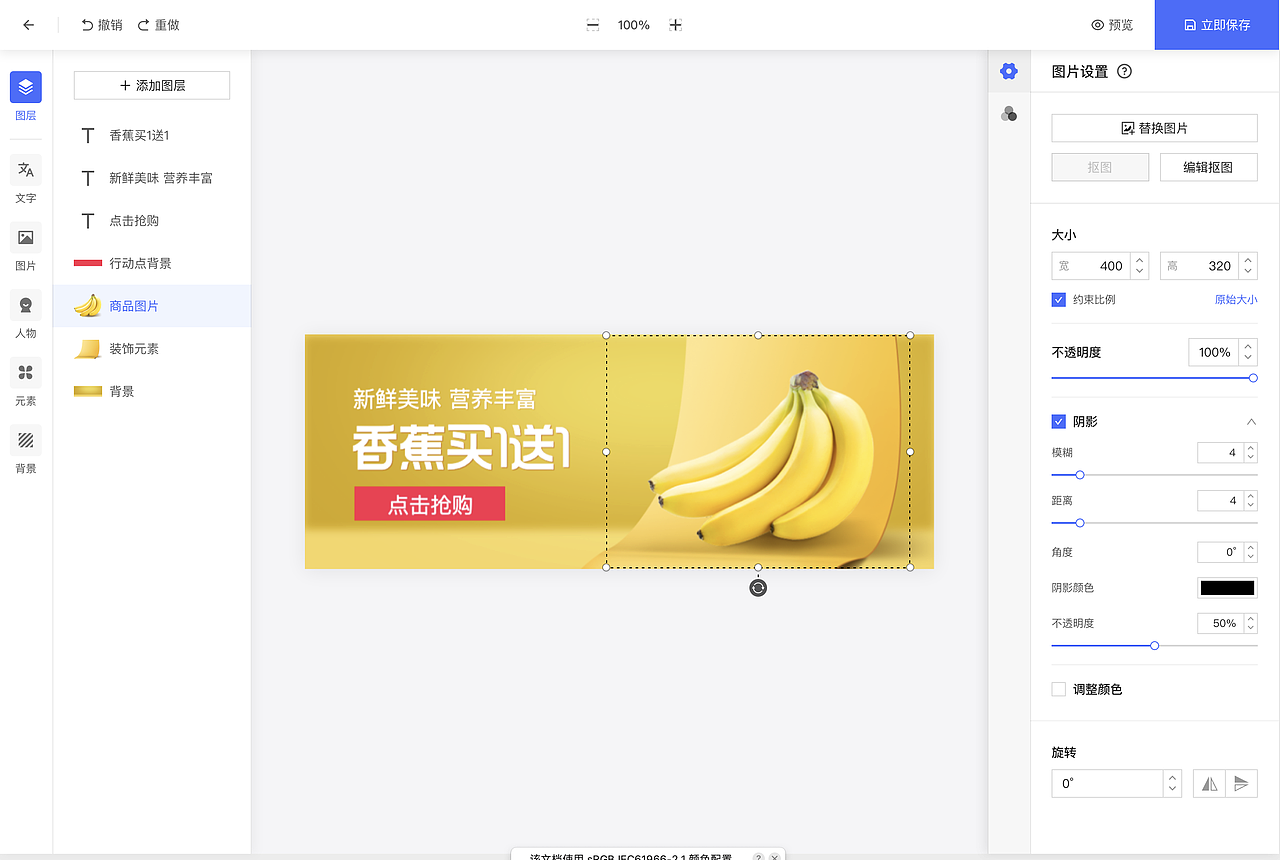This screenshot has width=1280, height=860.
Task: Switch to the filter adjustments tab
Action: coord(1008,113)
